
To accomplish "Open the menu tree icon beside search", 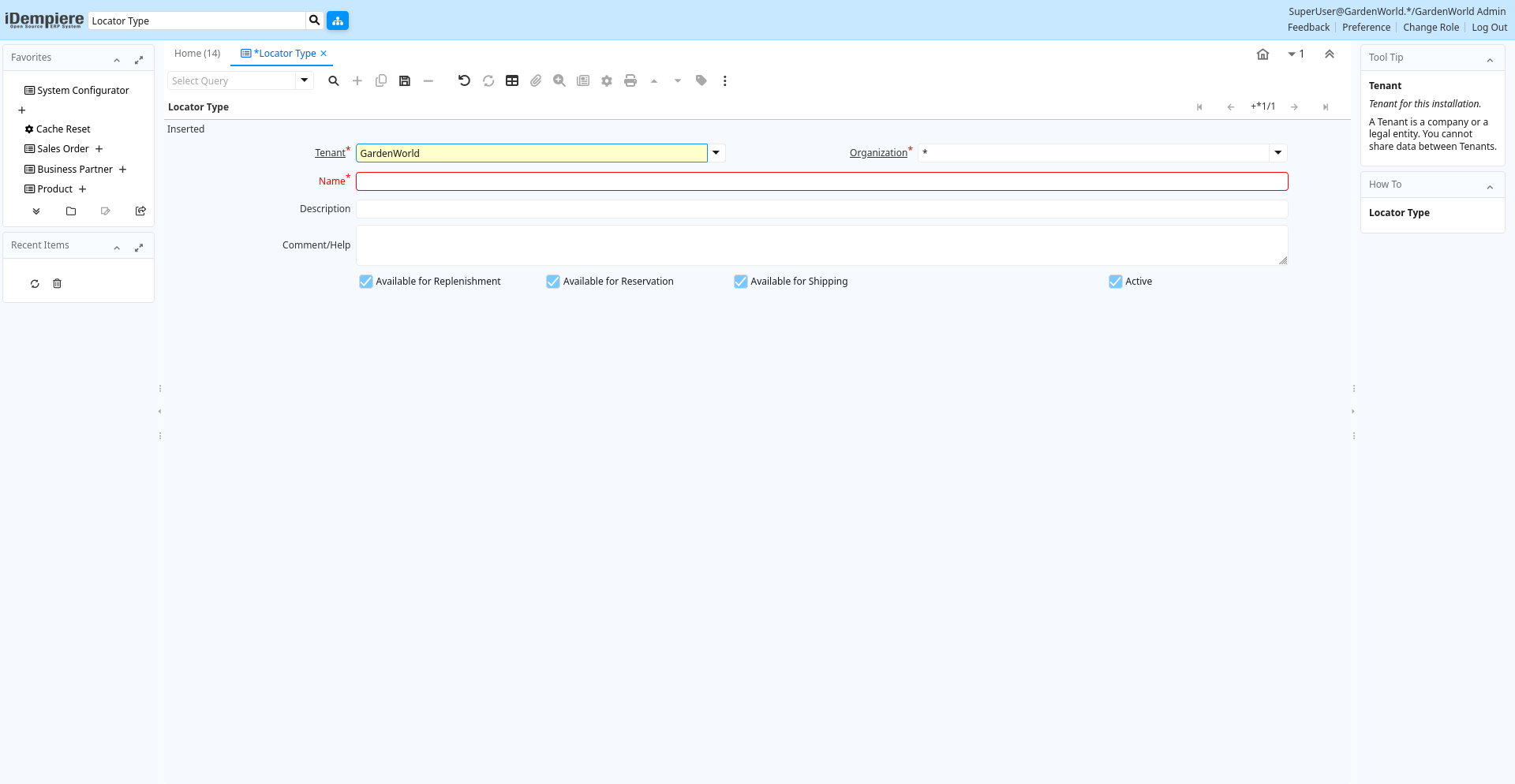I will point(338,21).
